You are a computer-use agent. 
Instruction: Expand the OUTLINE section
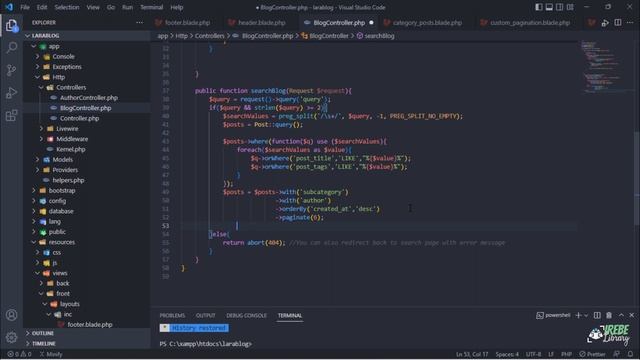click(x=87, y=333)
